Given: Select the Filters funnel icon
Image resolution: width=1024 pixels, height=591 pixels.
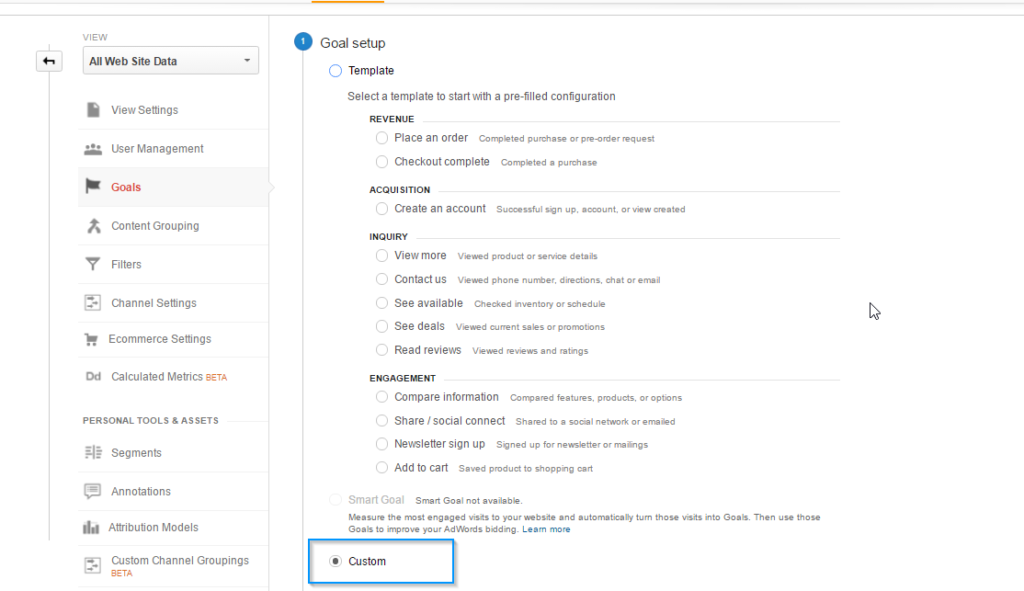Looking at the screenshot, I should click(x=95, y=264).
